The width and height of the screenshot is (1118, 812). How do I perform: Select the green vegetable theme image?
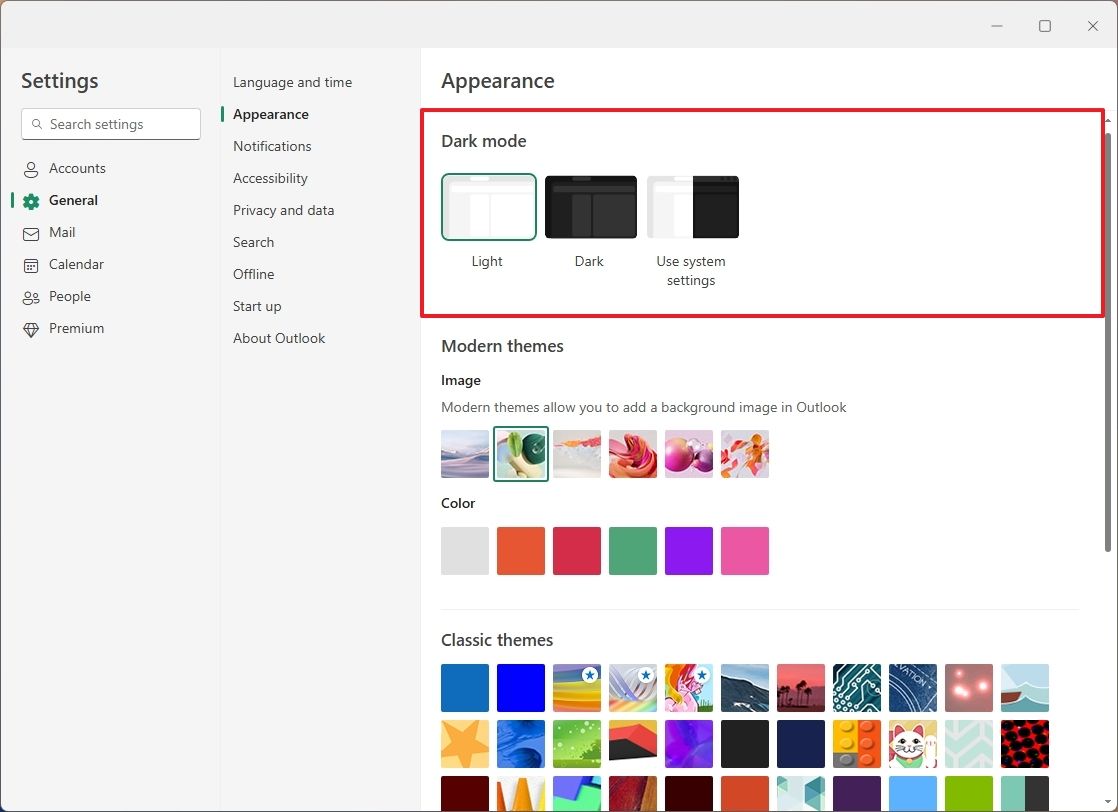coord(520,454)
